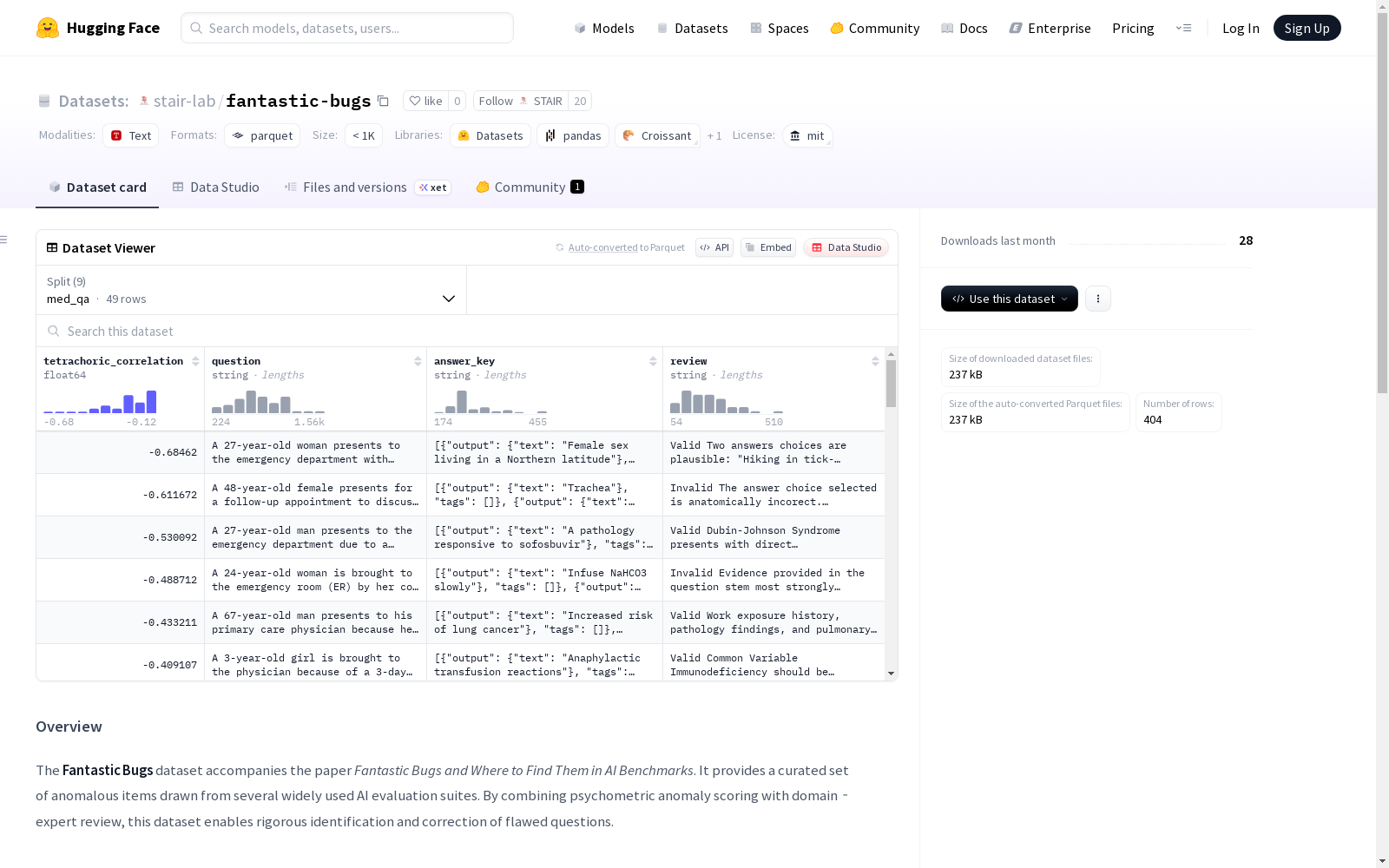Open the Files and versions tab

(367, 187)
